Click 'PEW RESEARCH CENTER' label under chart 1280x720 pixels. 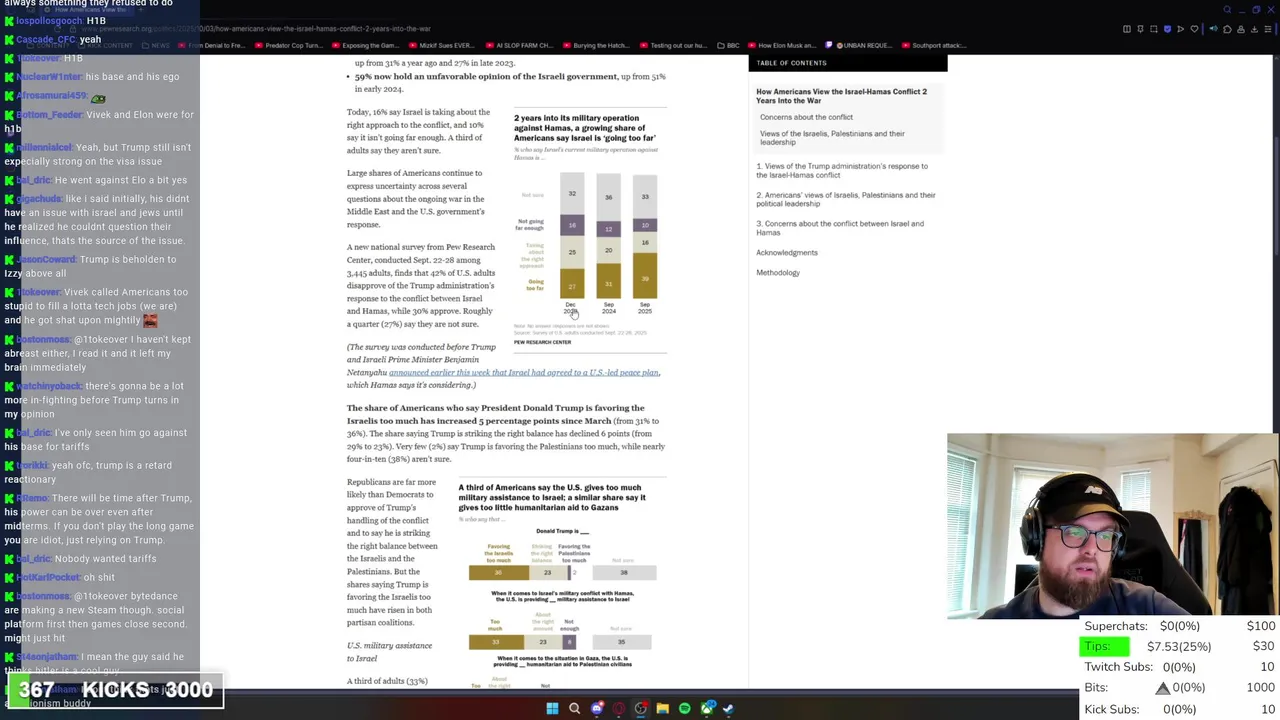[x=542, y=342]
